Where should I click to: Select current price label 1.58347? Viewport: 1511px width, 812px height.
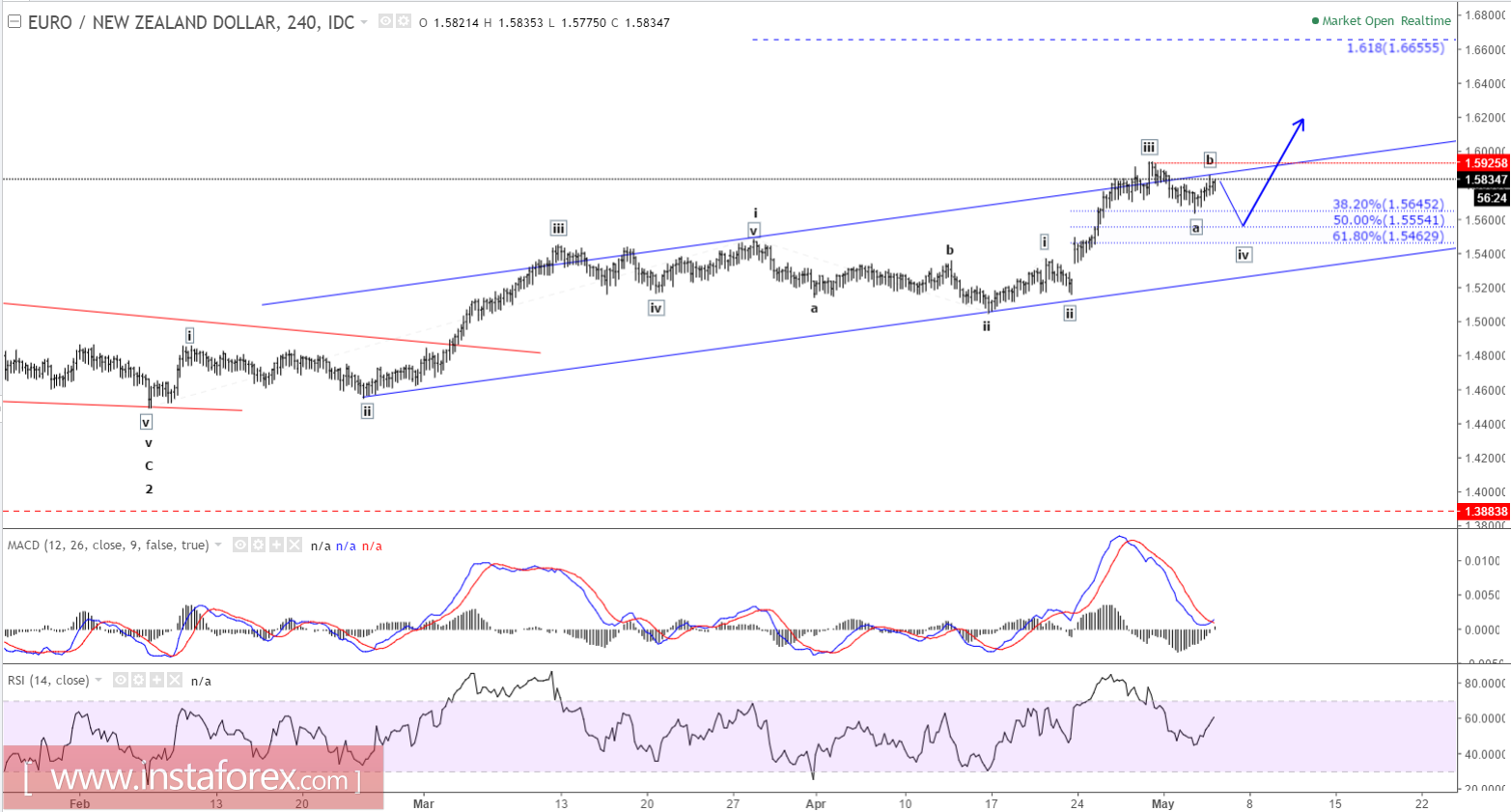[1485, 180]
